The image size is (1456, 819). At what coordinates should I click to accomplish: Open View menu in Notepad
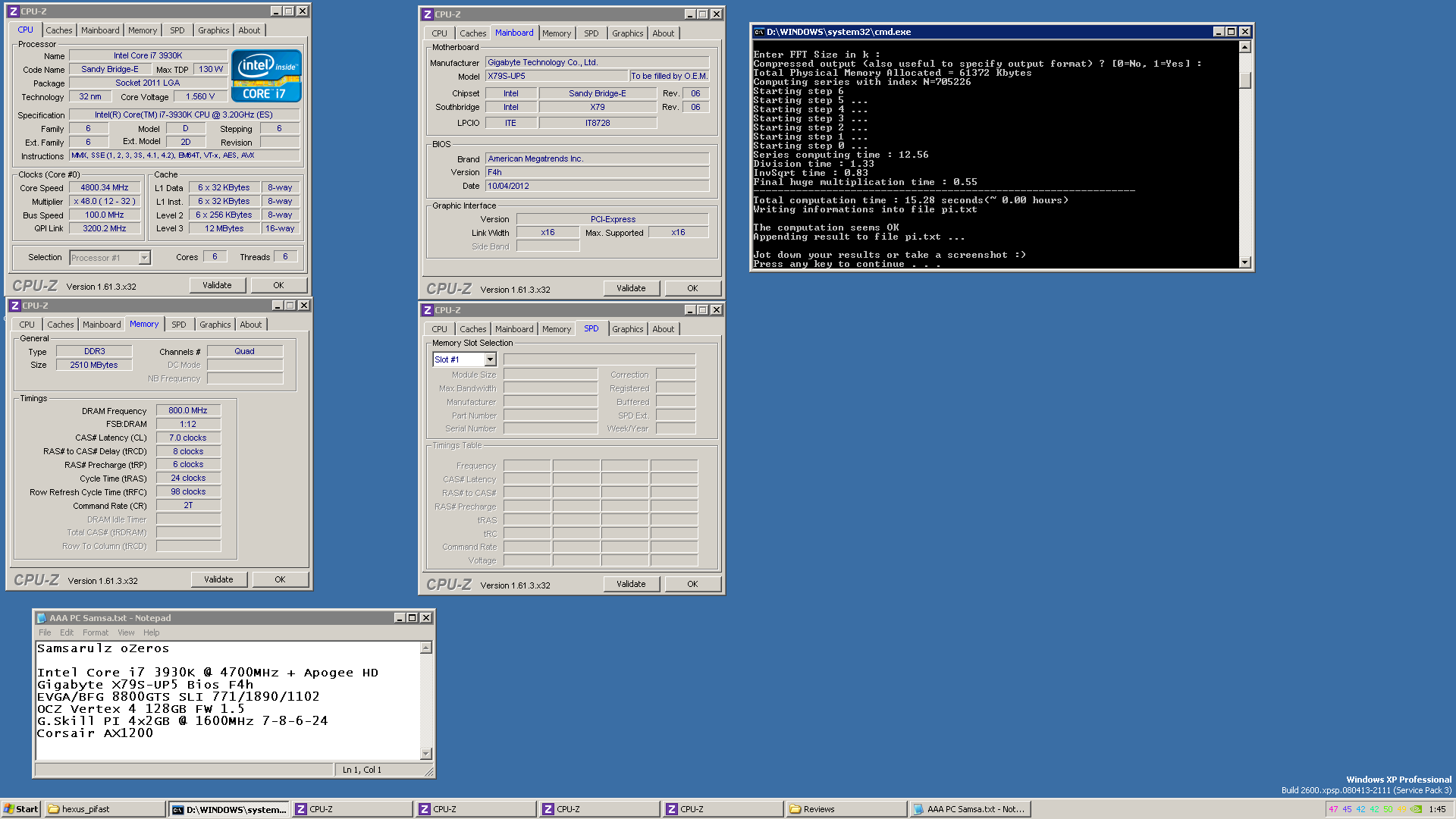(x=126, y=632)
